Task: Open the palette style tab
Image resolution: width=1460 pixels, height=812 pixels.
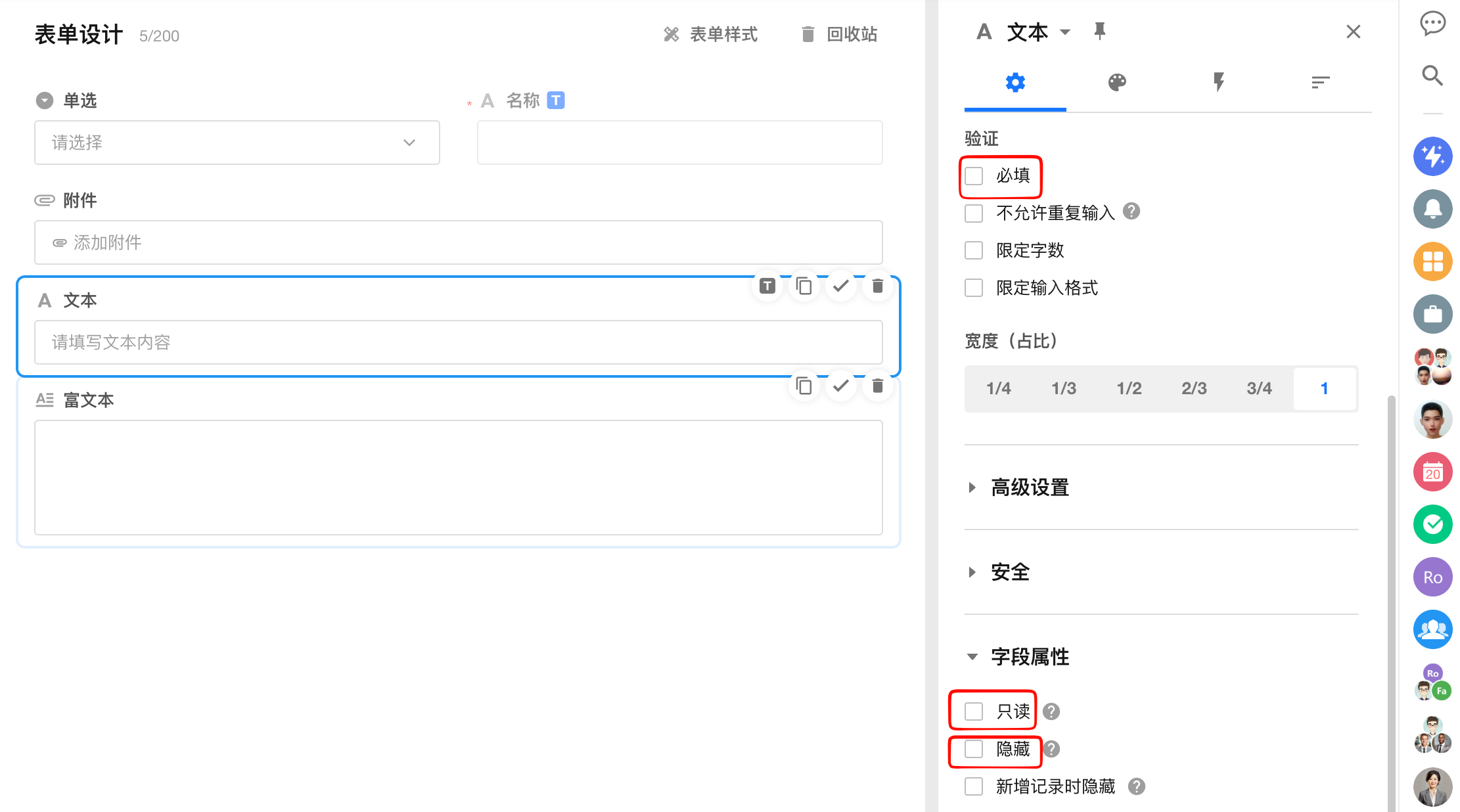Action: tap(1117, 82)
